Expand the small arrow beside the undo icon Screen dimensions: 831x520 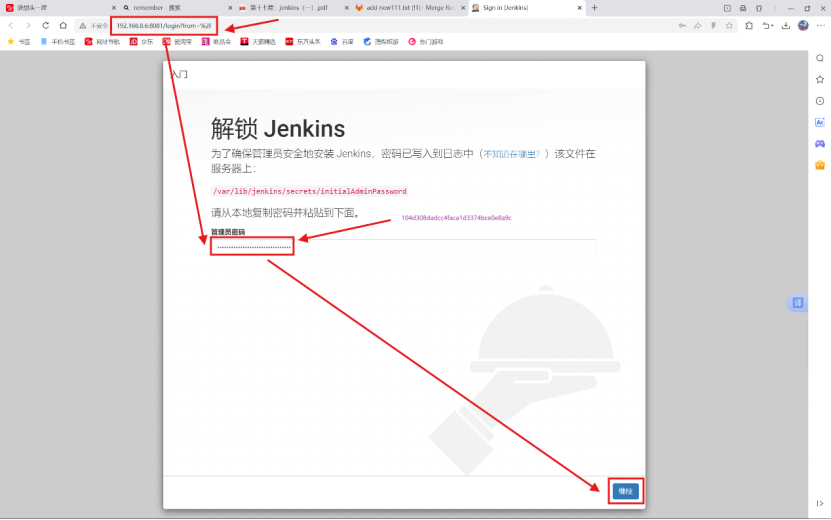[x=772, y=26]
